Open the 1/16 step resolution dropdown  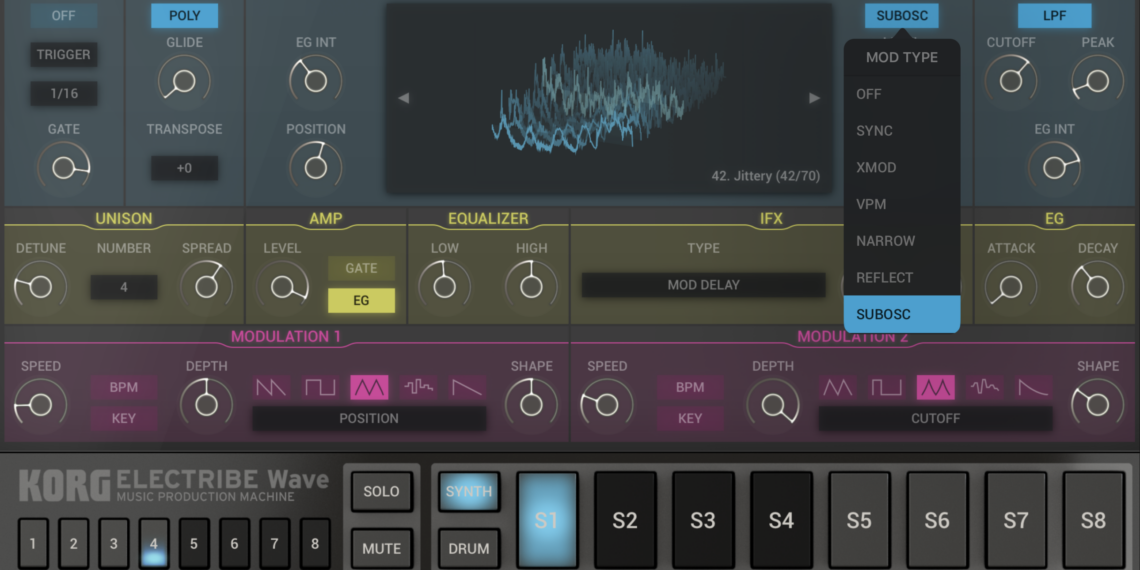[63, 94]
